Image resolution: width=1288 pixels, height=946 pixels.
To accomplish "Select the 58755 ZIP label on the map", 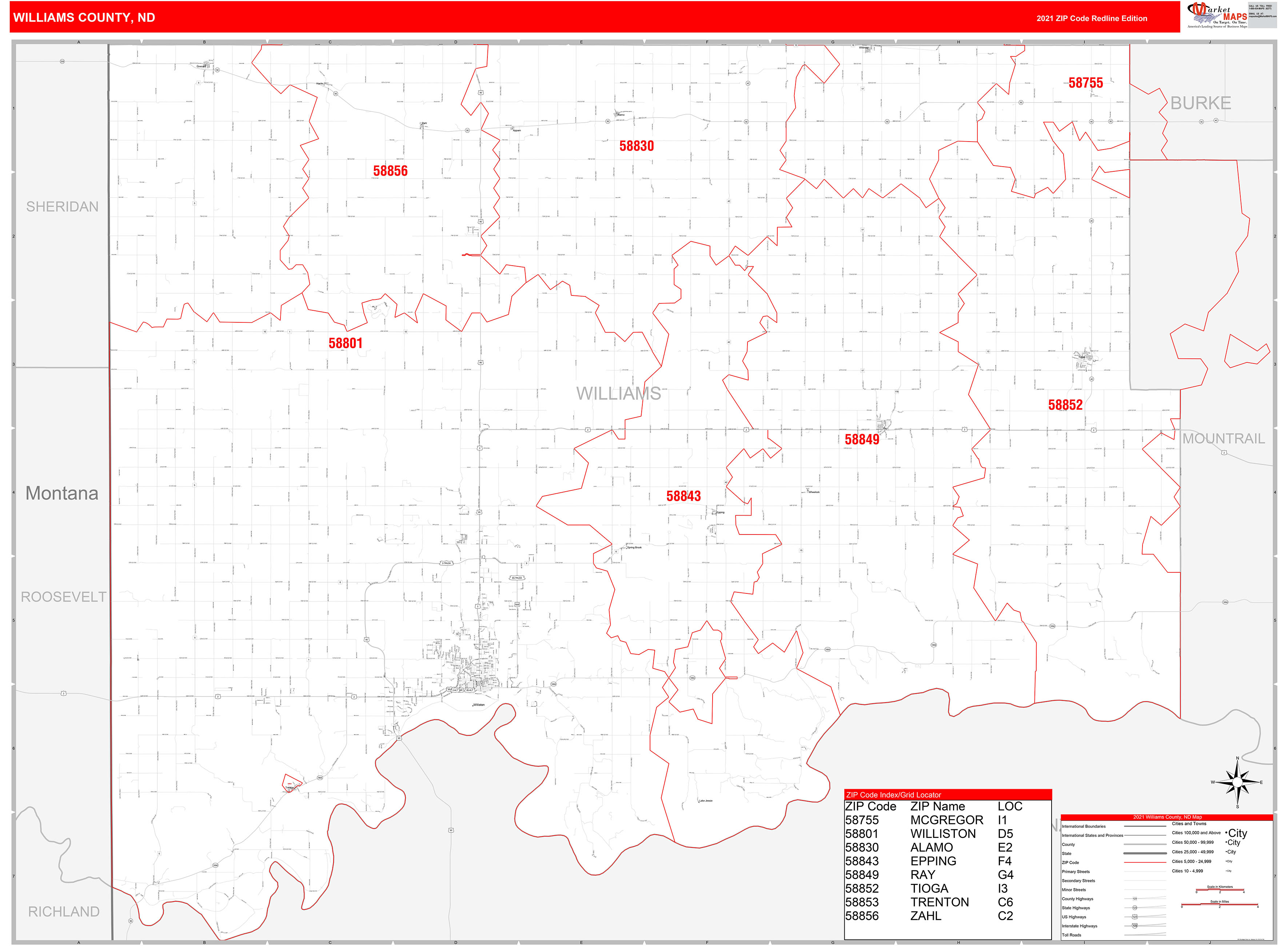I will (x=1085, y=83).
